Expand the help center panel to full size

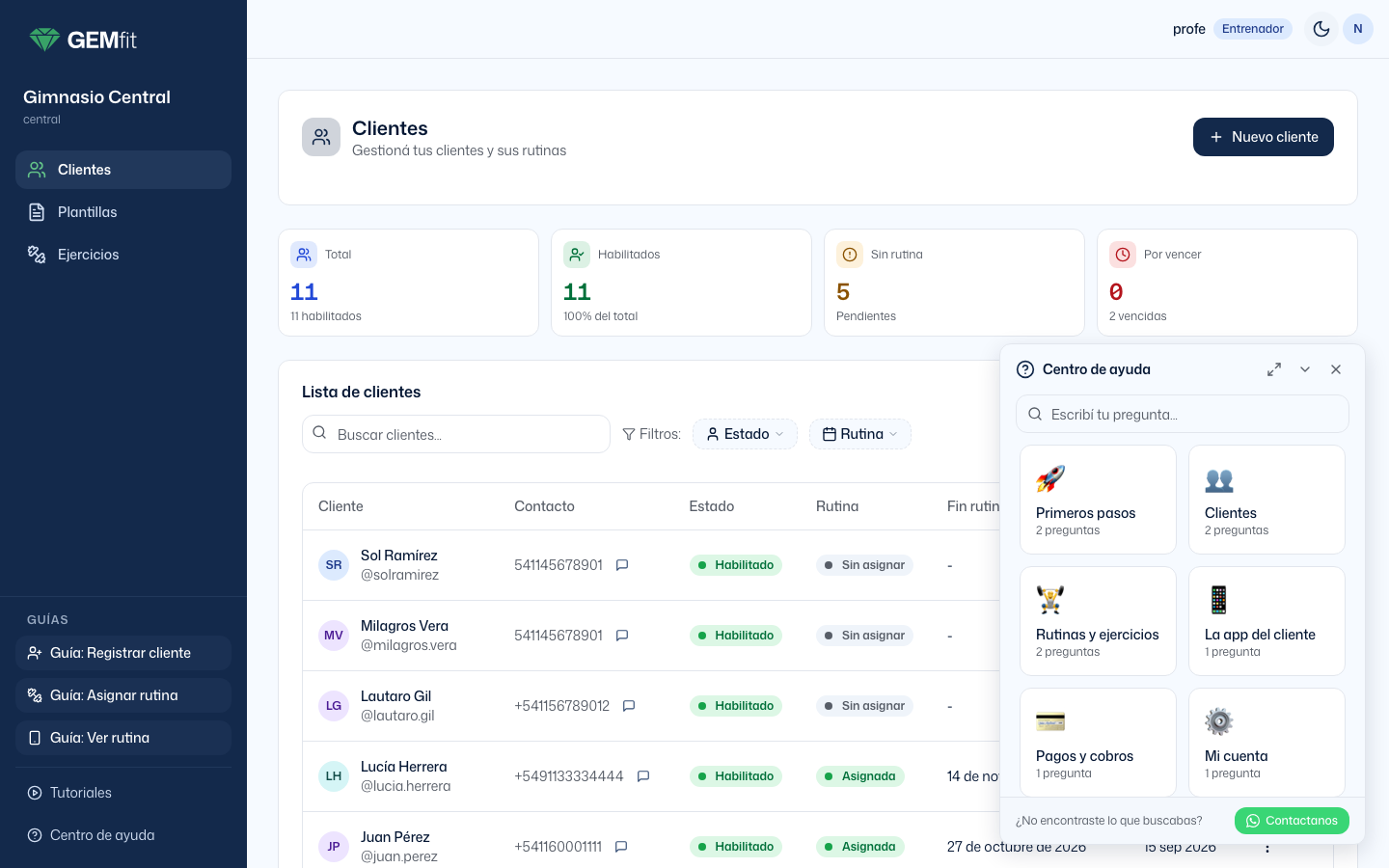click(1274, 369)
